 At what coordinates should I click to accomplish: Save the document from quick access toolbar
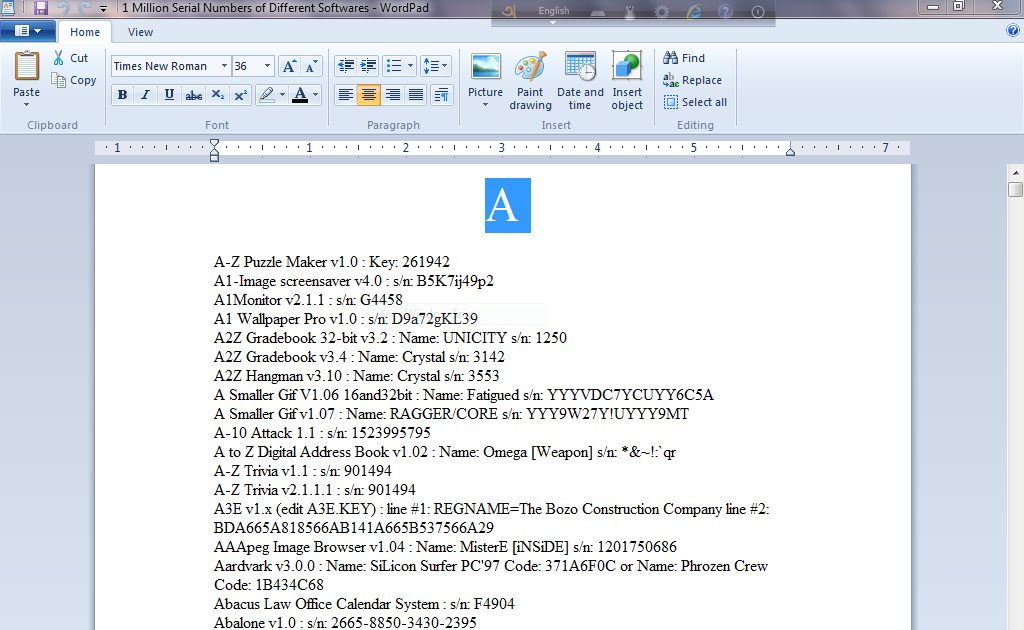41,8
